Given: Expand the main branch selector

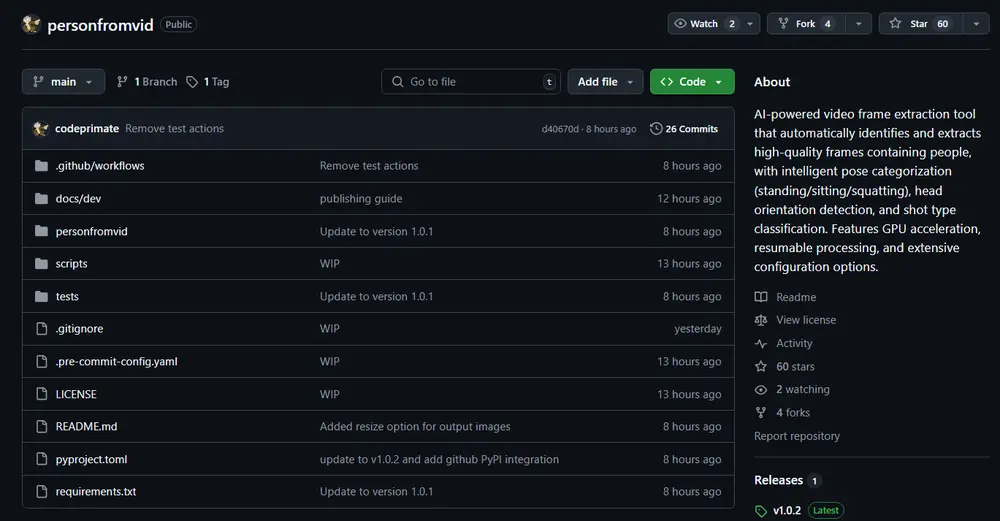Looking at the screenshot, I should [x=63, y=82].
